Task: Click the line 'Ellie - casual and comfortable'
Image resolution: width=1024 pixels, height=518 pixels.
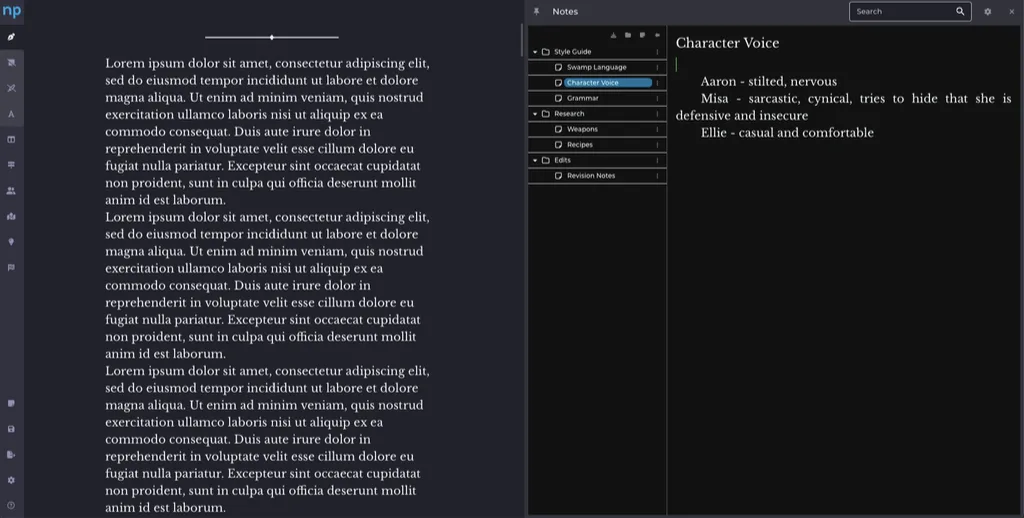Action: (x=787, y=133)
